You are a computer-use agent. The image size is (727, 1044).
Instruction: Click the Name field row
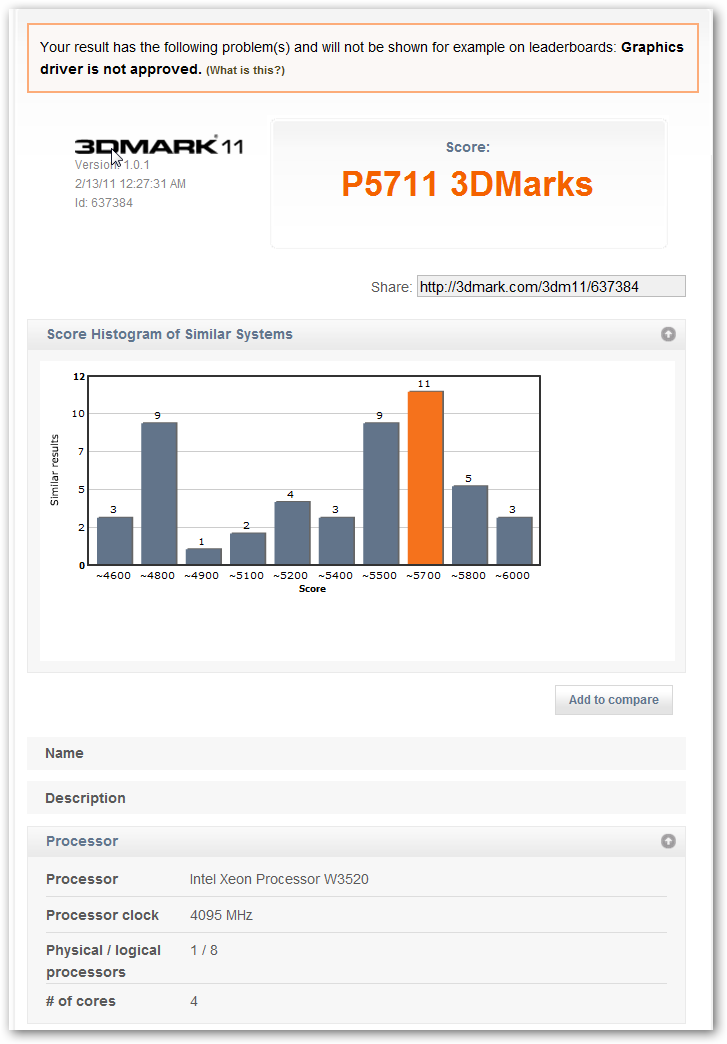356,753
